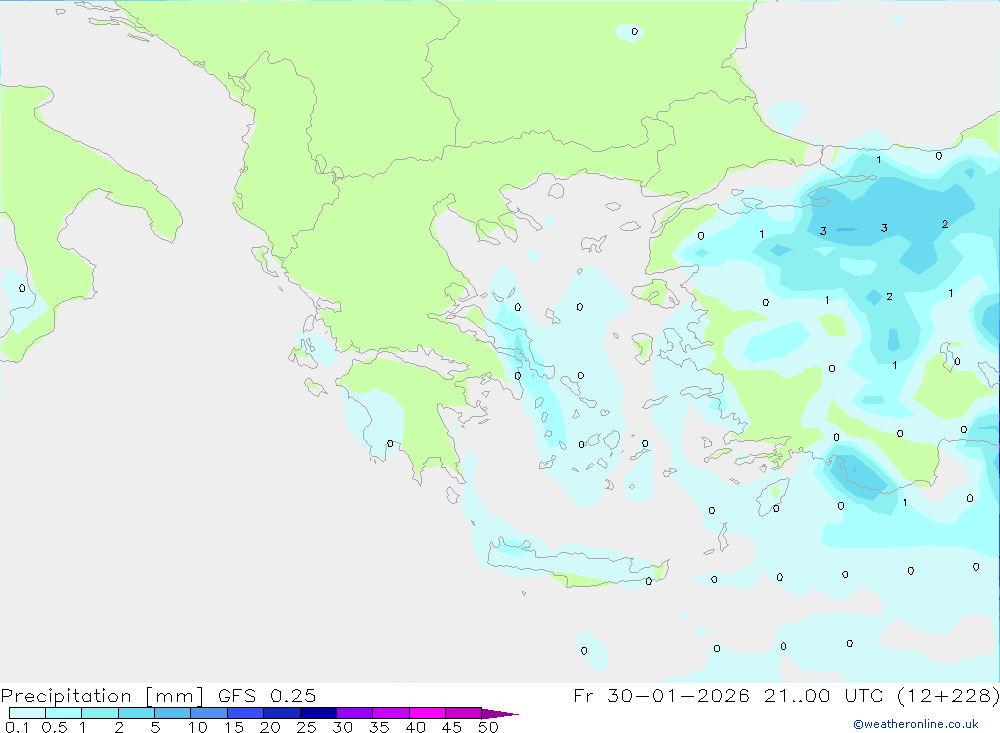Image resolution: width=1000 pixels, height=733 pixels.
Task: Click the 40–45 mm magenta legend swatch
Action: 427,713
